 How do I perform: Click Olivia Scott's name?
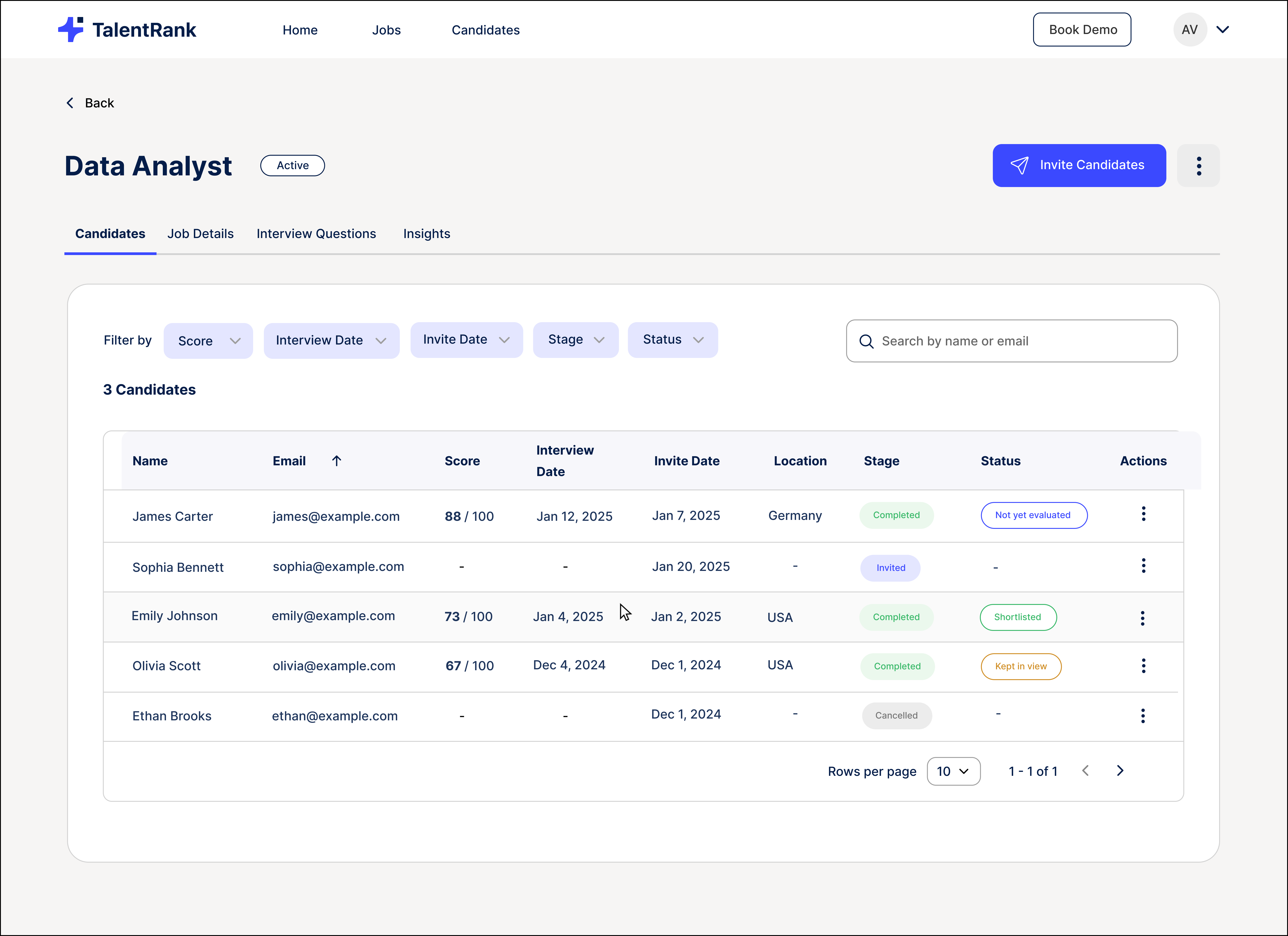pyautogui.click(x=166, y=666)
